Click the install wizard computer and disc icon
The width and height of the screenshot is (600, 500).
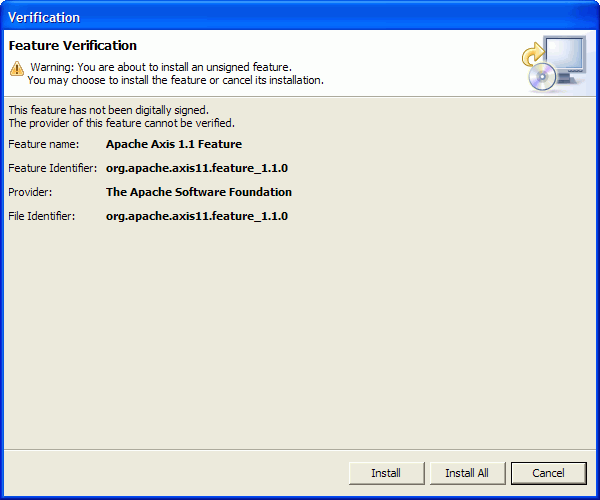554,64
